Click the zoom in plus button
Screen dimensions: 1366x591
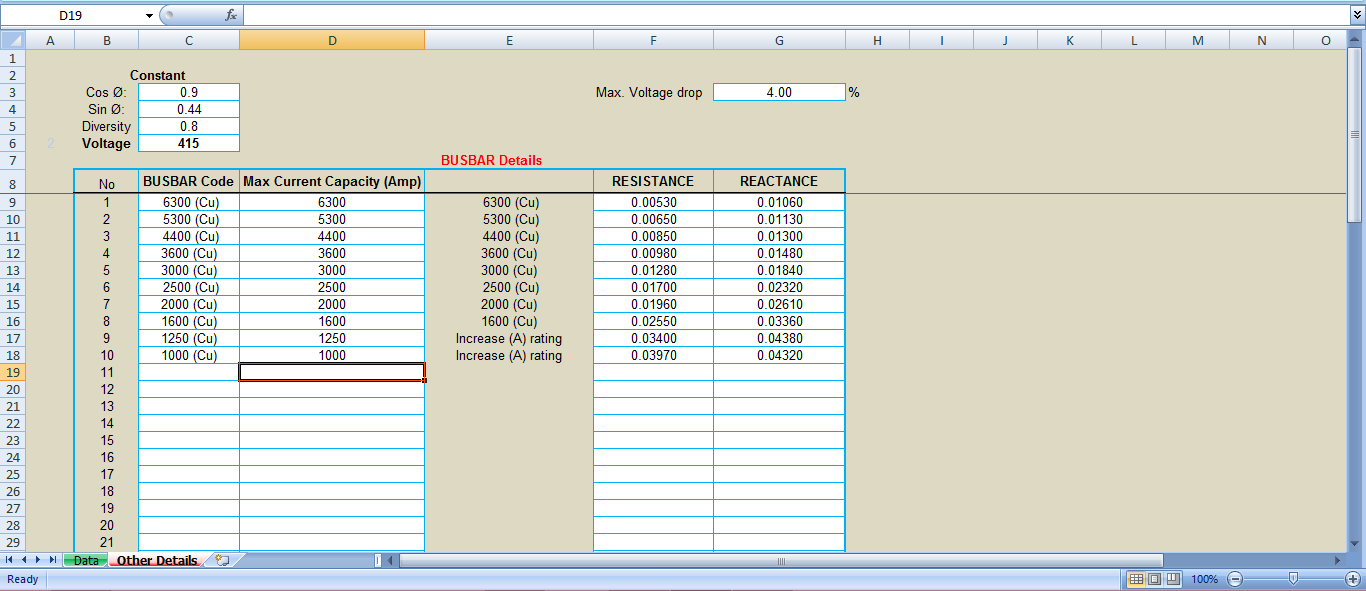pos(1353,579)
